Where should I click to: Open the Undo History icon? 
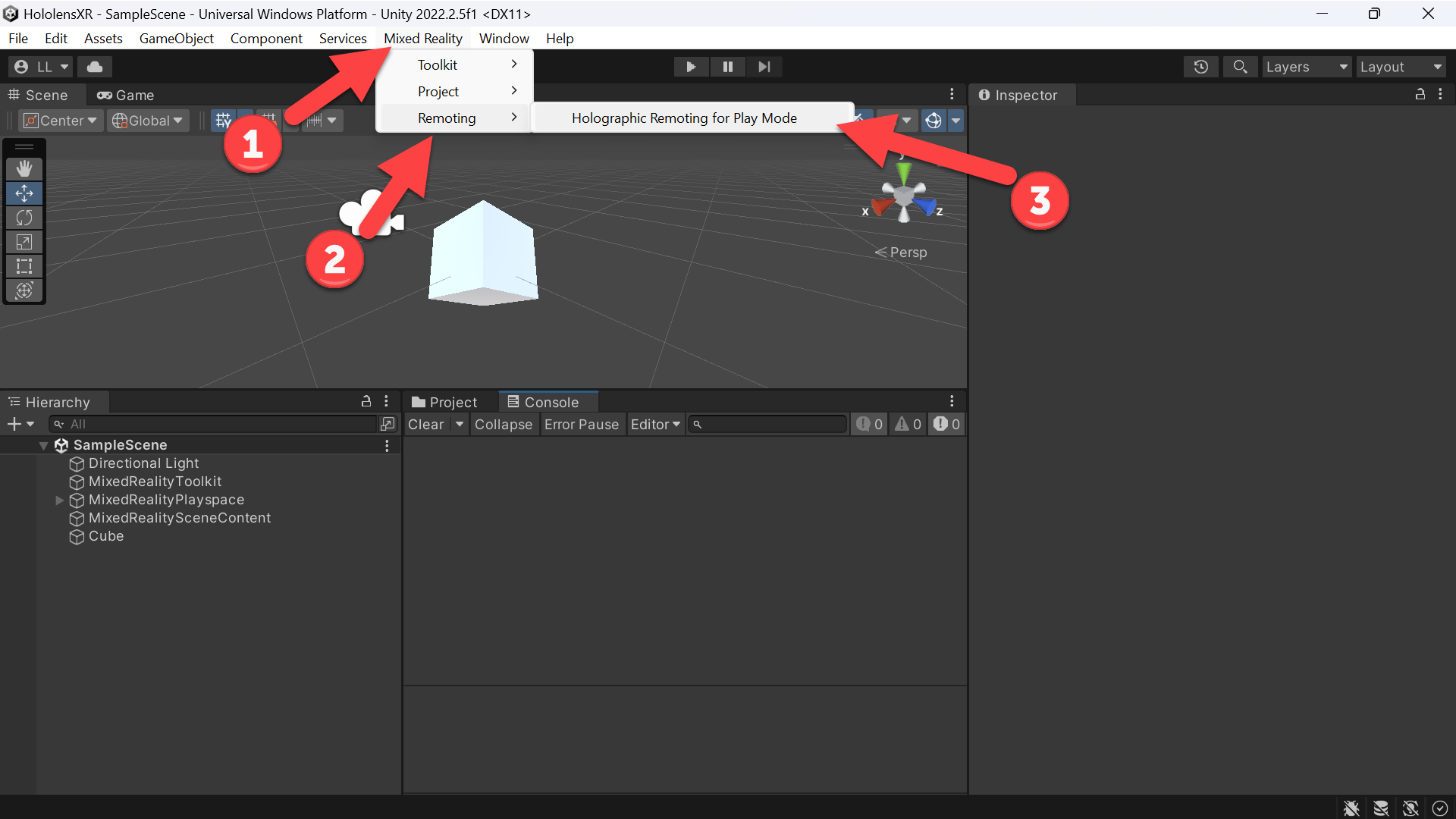pyautogui.click(x=1200, y=67)
